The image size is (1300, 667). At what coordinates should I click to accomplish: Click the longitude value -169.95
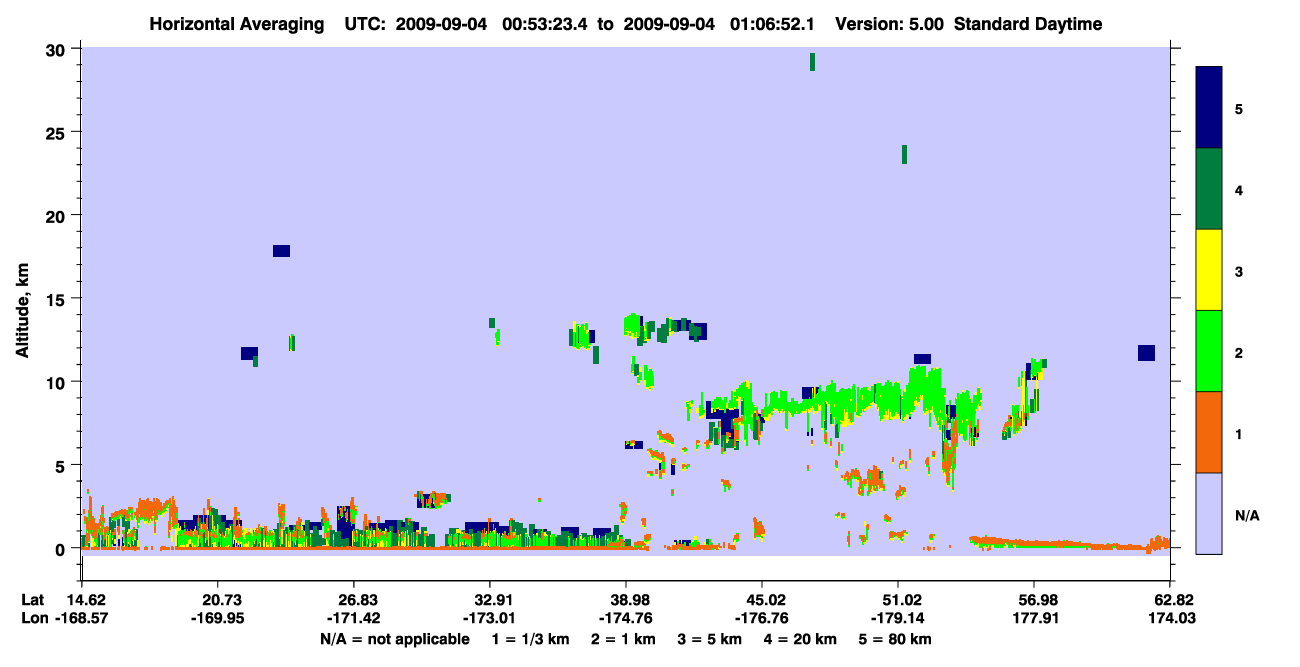coord(218,618)
